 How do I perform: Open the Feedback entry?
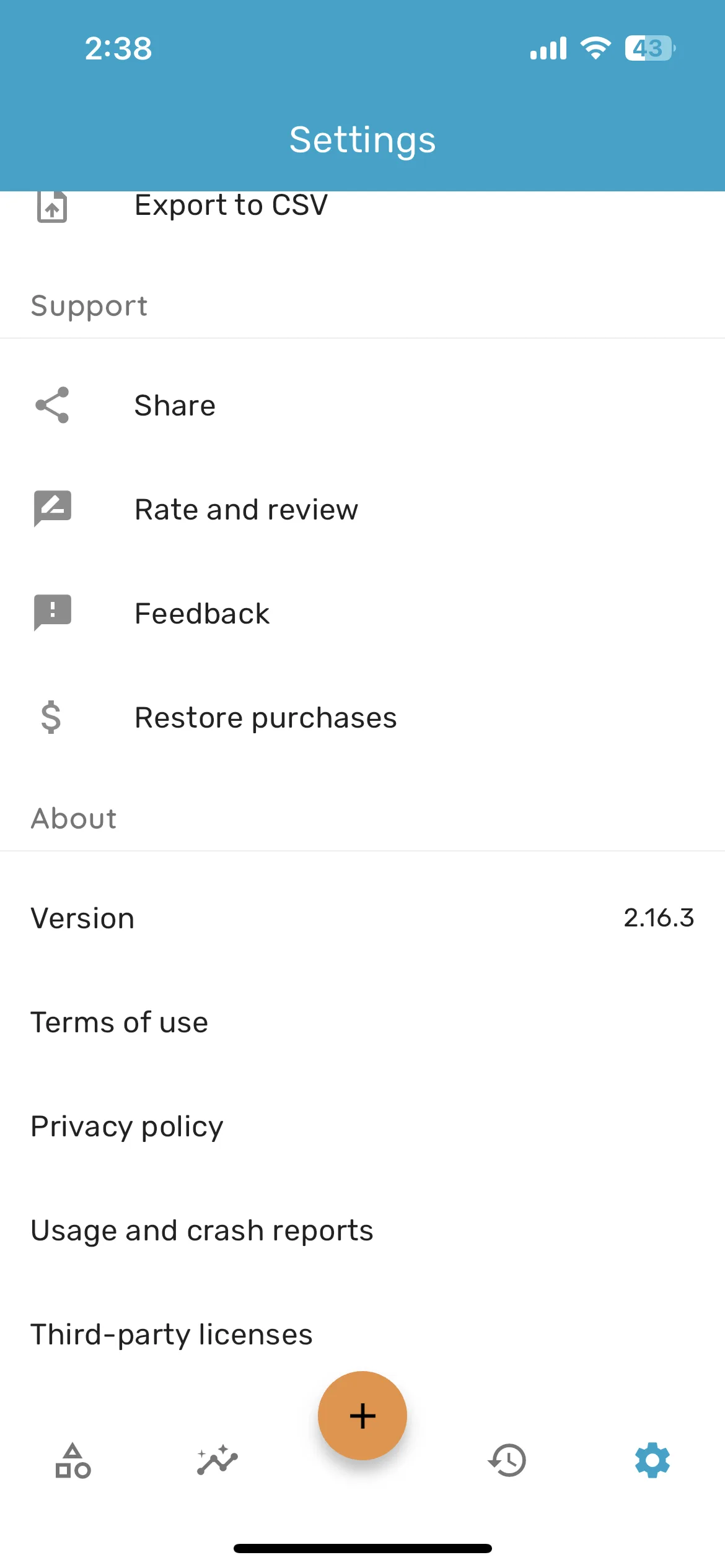click(362, 613)
